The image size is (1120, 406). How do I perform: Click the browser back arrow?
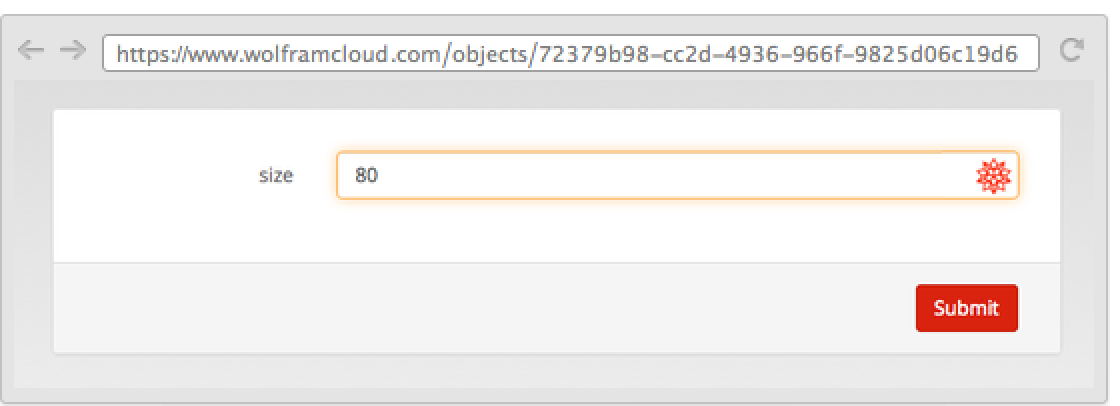click(x=31, y=52)
